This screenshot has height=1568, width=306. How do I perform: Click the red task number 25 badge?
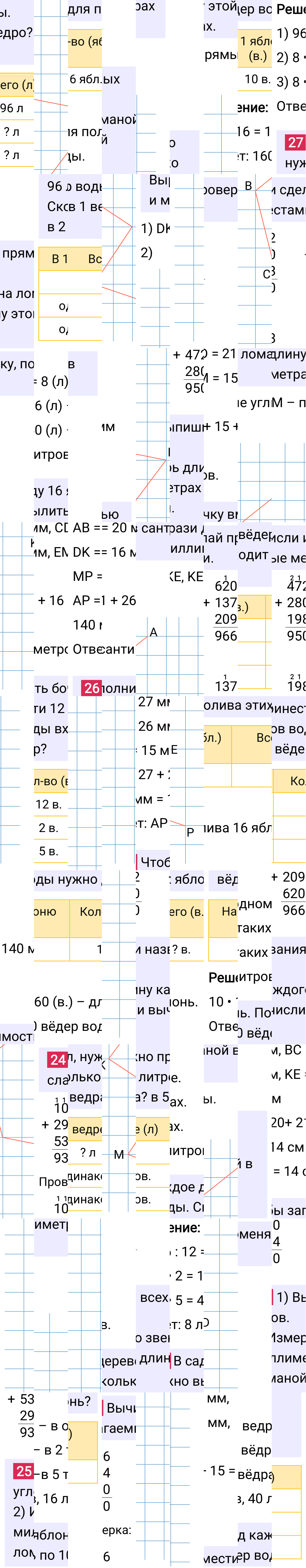point(24,1471)
